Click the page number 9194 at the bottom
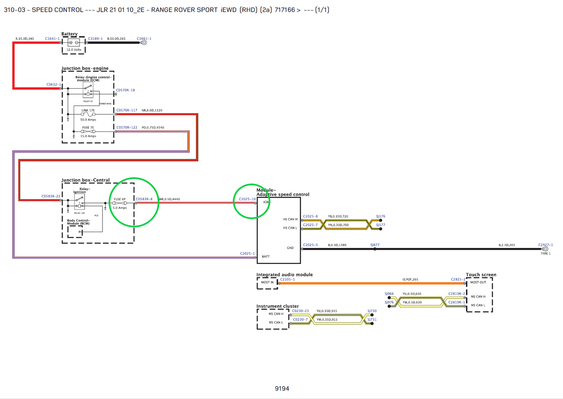 [282, 388]
